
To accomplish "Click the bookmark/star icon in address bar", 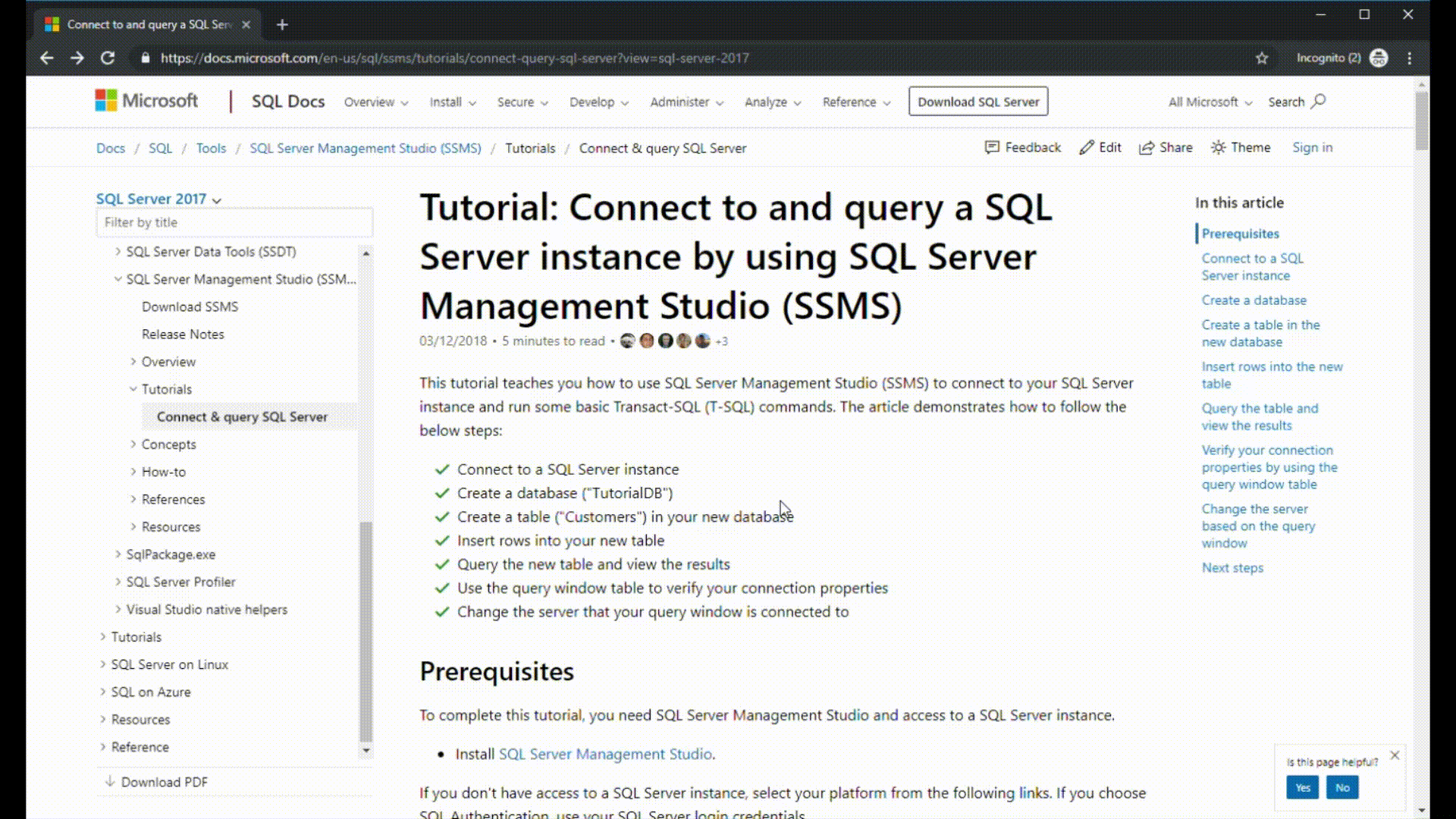I will 1262,58.
